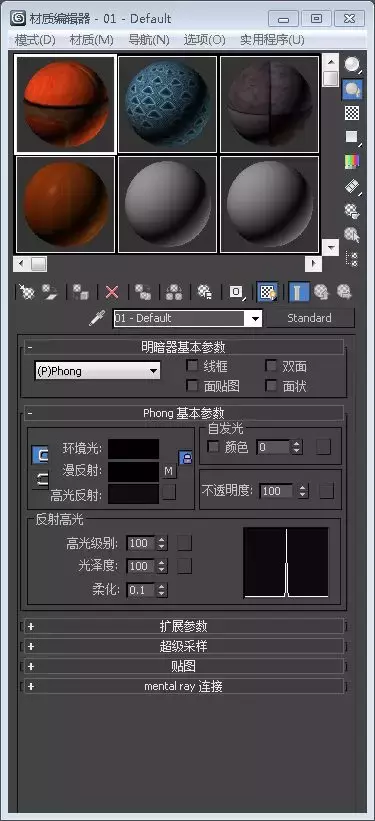Click the Video Color Check color-bars icon
The image size is (375, 821).
click(352, 161)
